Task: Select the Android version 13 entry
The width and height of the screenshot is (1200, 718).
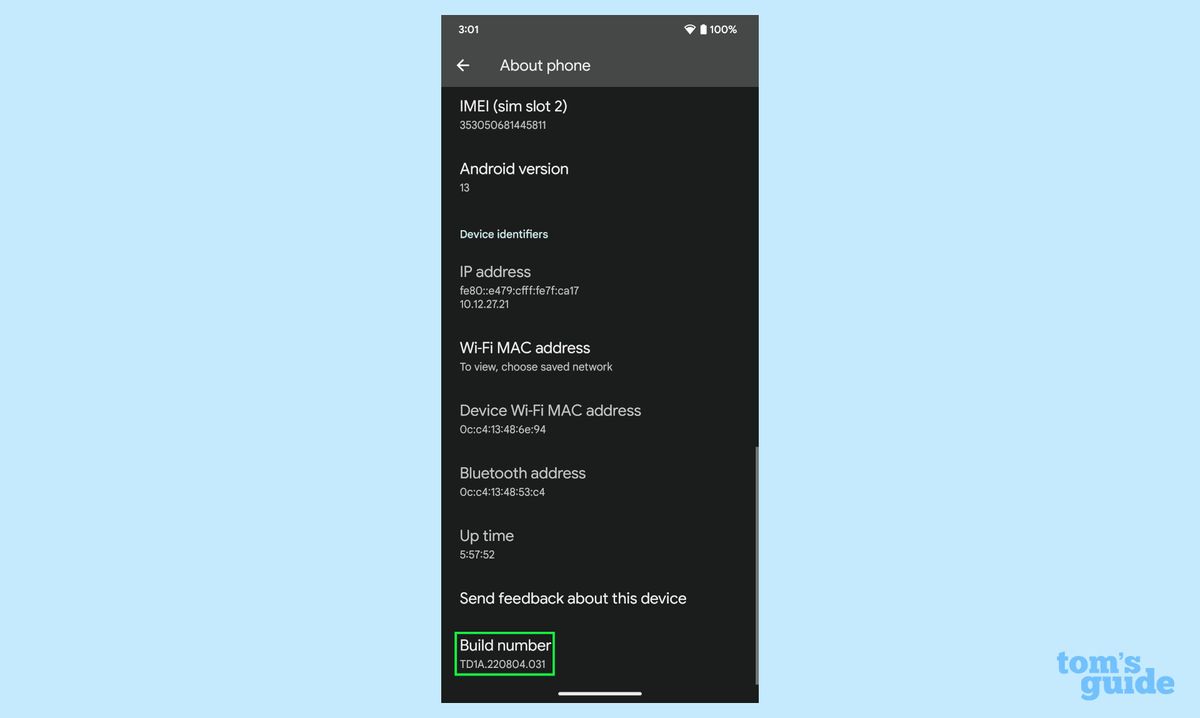Action: click(514, 176)
